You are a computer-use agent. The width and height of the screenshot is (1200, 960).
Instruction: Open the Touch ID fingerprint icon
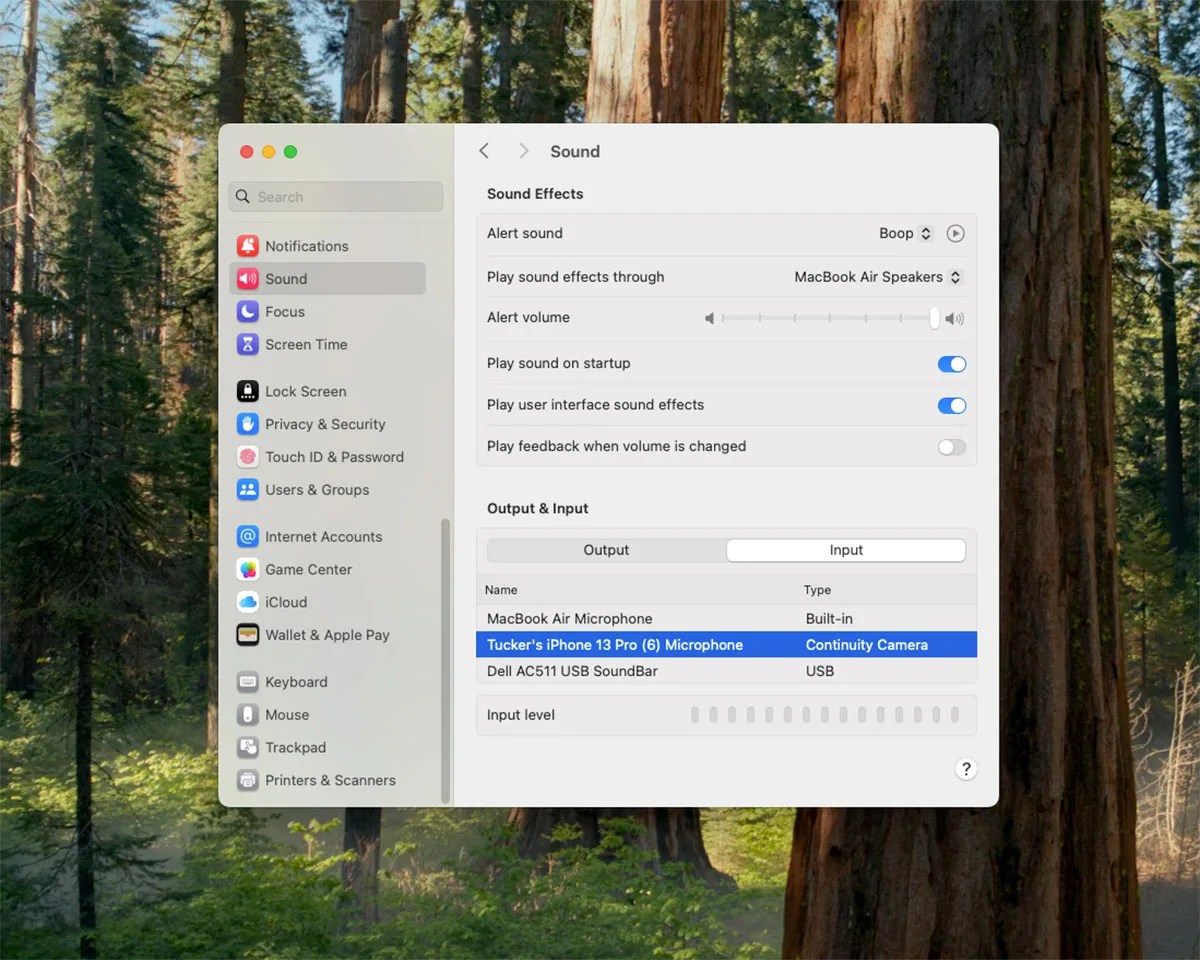(247, 457)
